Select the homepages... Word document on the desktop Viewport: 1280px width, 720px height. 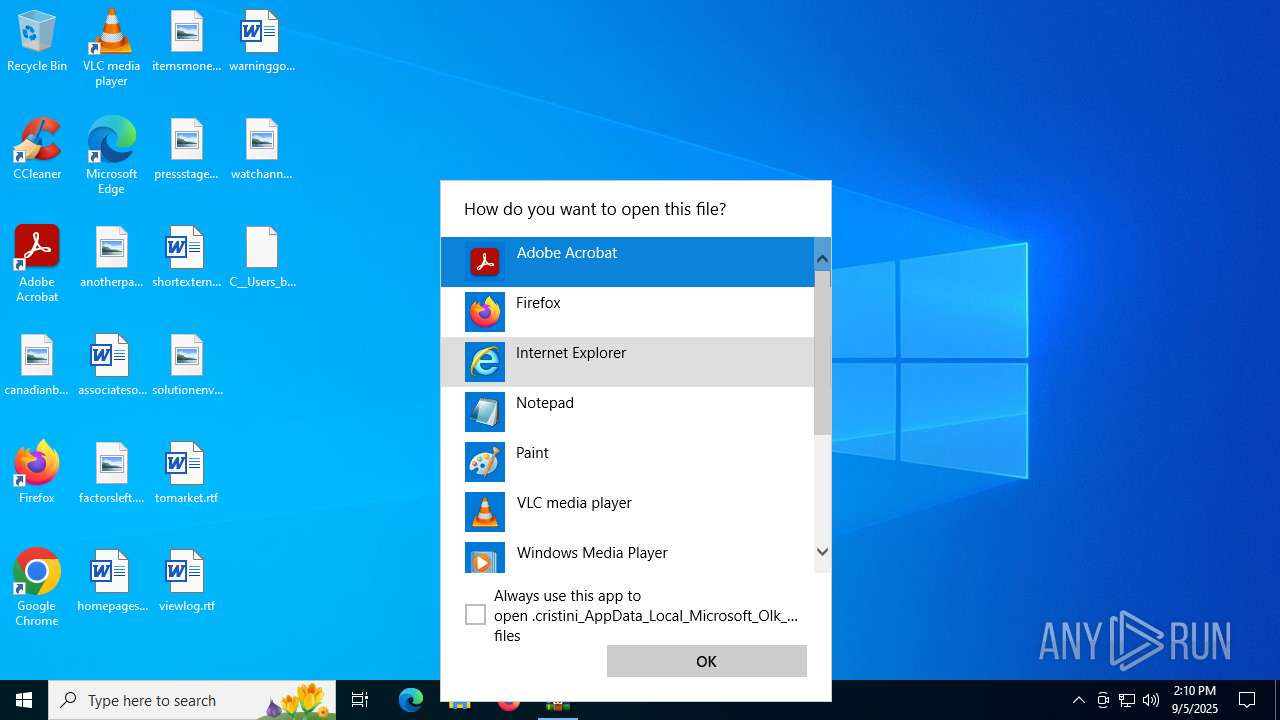[111, 581]
